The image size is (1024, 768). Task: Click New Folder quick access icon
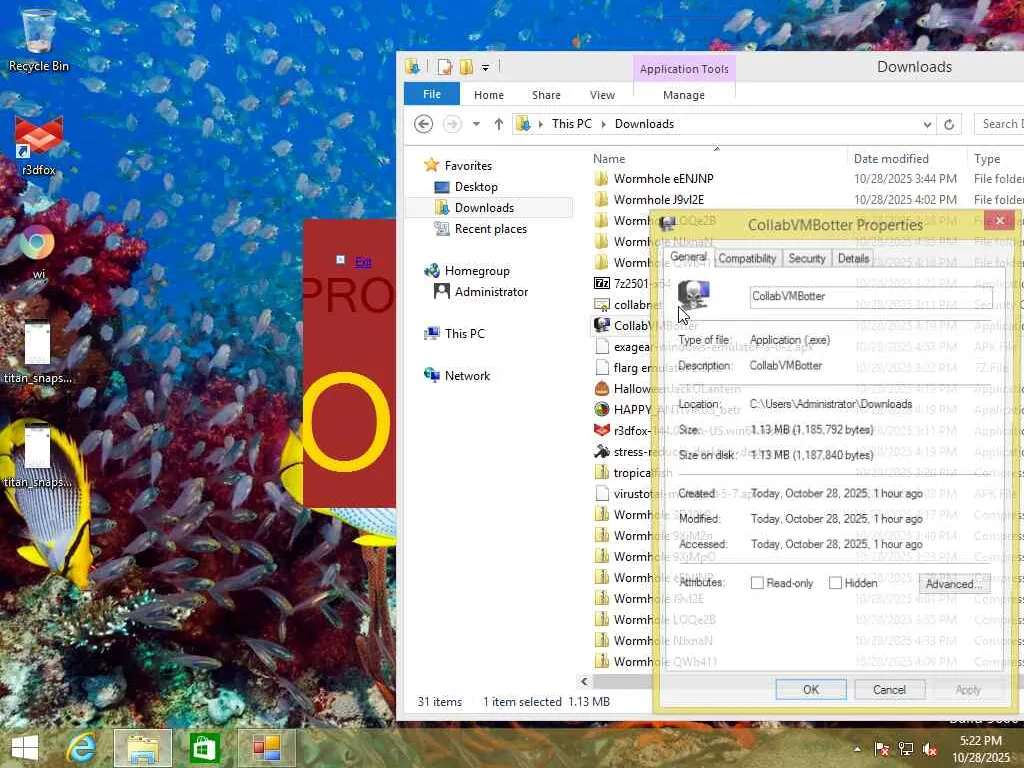[466, 67]
